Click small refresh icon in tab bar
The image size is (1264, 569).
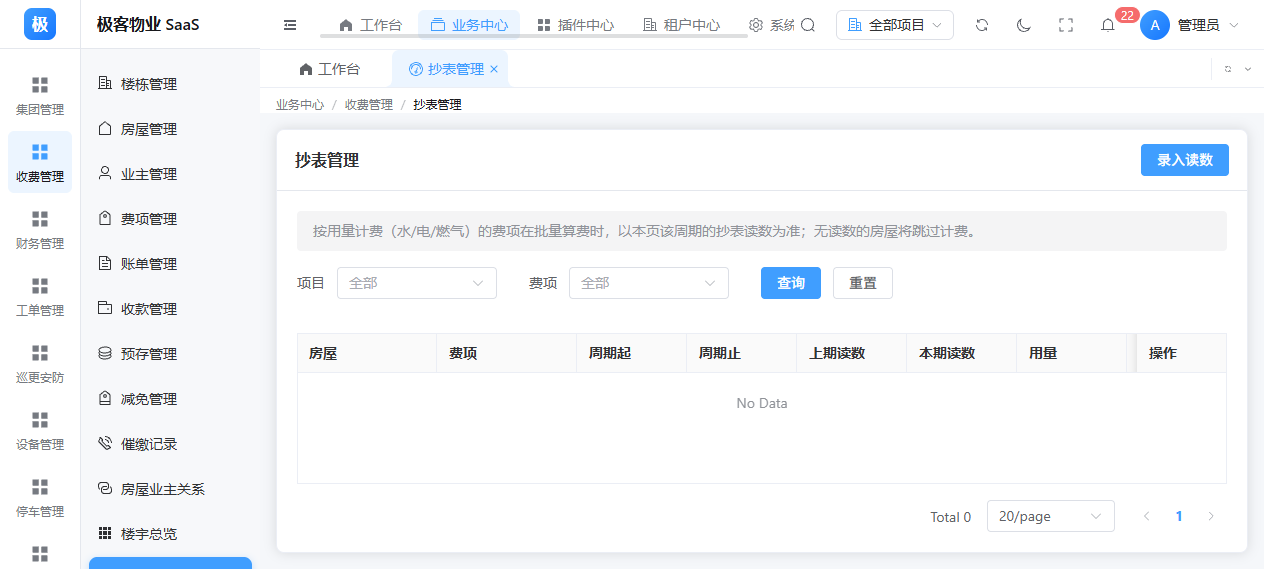pyautogui.click(x=1228, y=69)
